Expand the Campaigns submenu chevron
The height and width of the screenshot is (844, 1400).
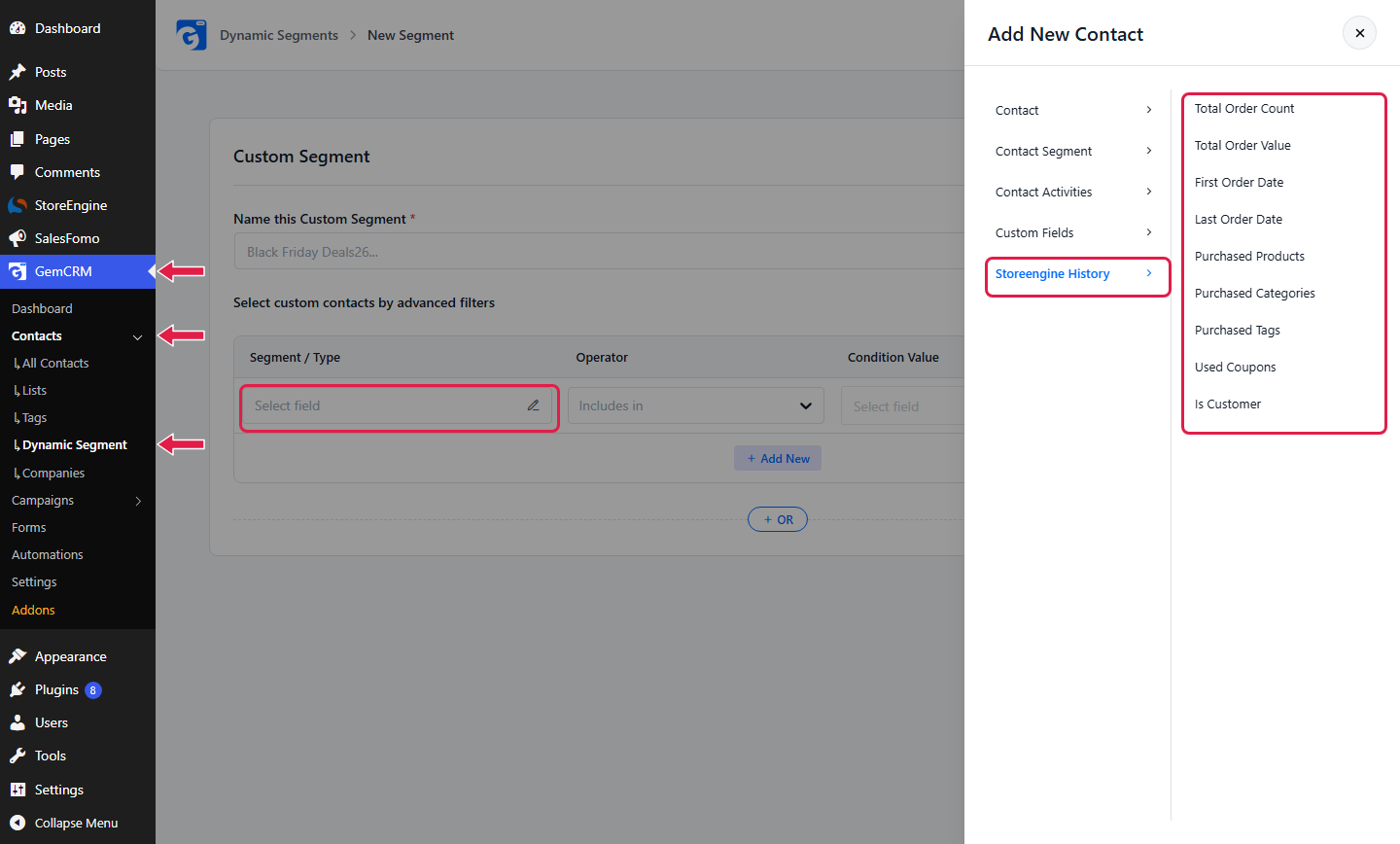[x=138, y=501]
